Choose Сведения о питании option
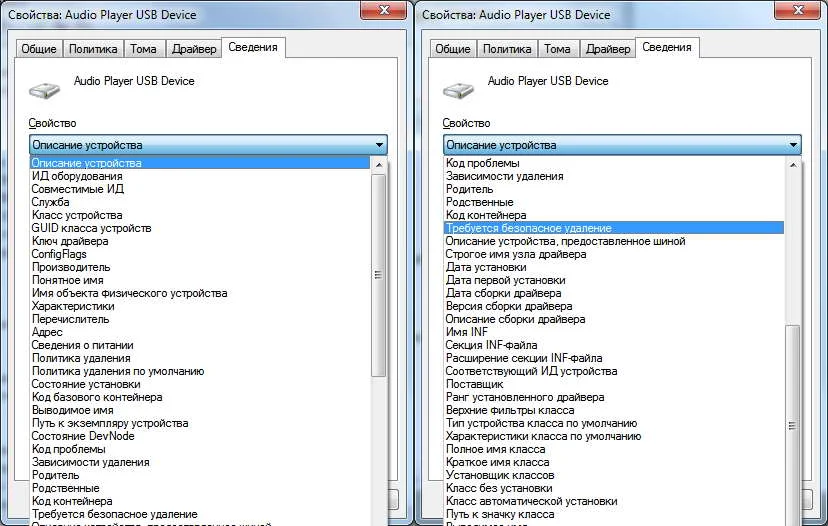 [x=200, y=345]
